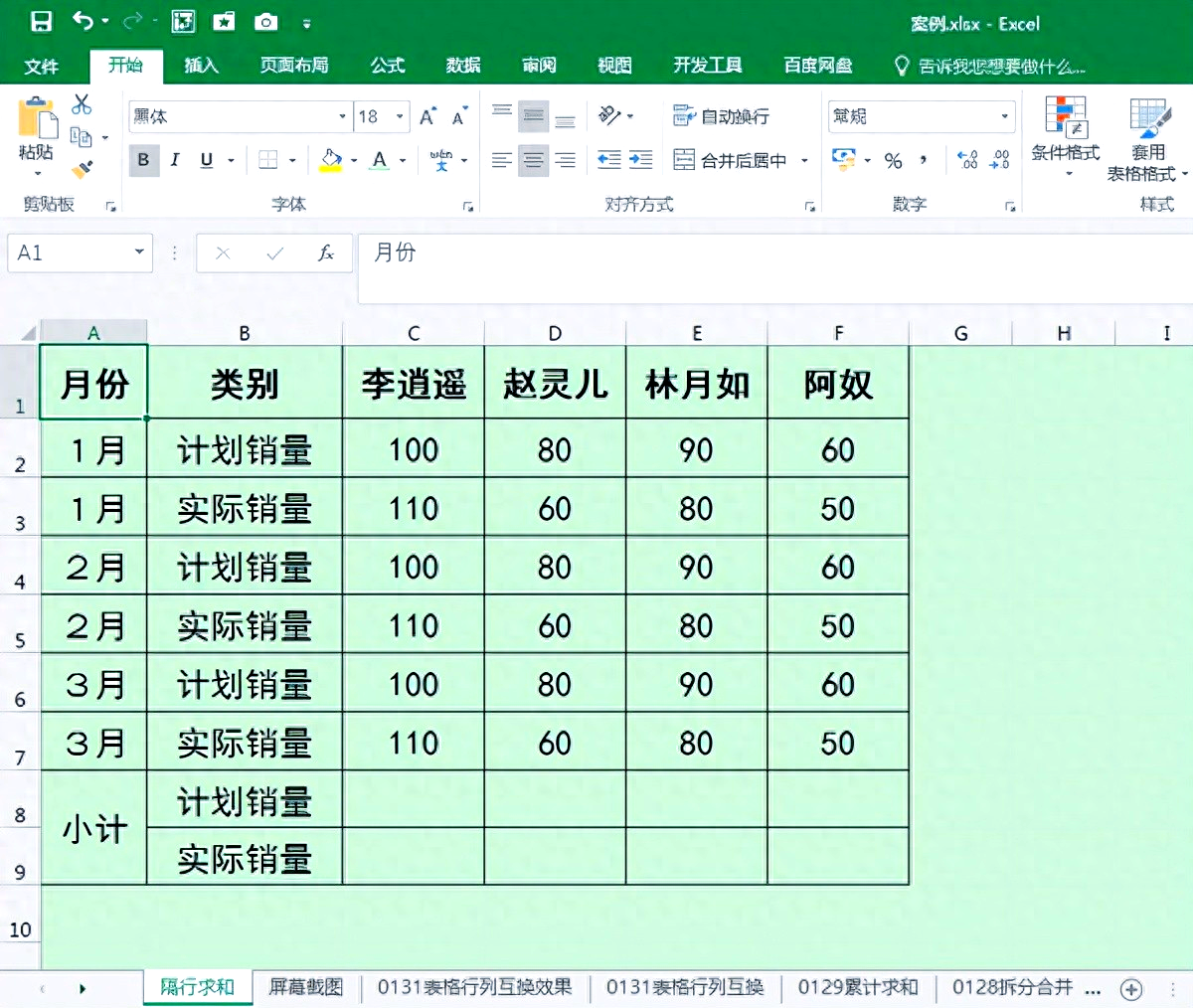This screenshot has height=1008, width=1193.
Task: Click the Format Painter brush icon
Action: [x=83, y=170]
